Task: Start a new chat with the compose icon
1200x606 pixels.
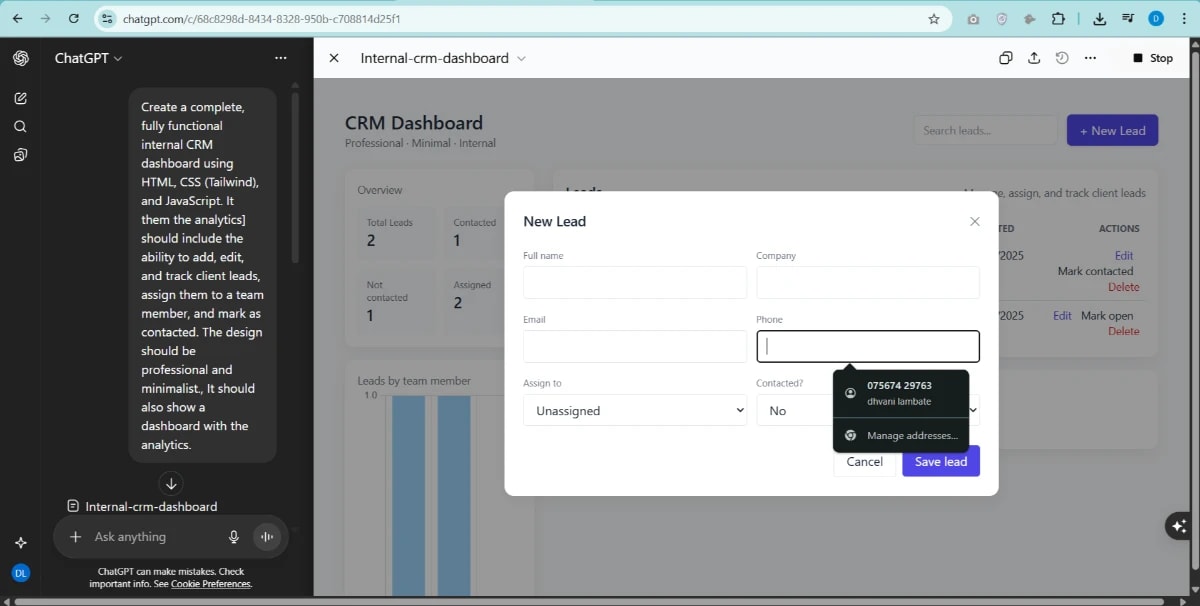Action: pos(20,97)
